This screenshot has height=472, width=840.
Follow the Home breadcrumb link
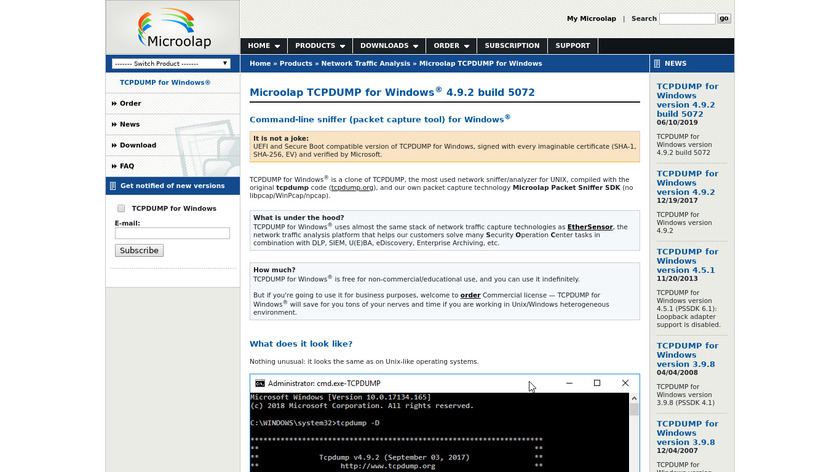pyautogui.click(x=260, y=64)
